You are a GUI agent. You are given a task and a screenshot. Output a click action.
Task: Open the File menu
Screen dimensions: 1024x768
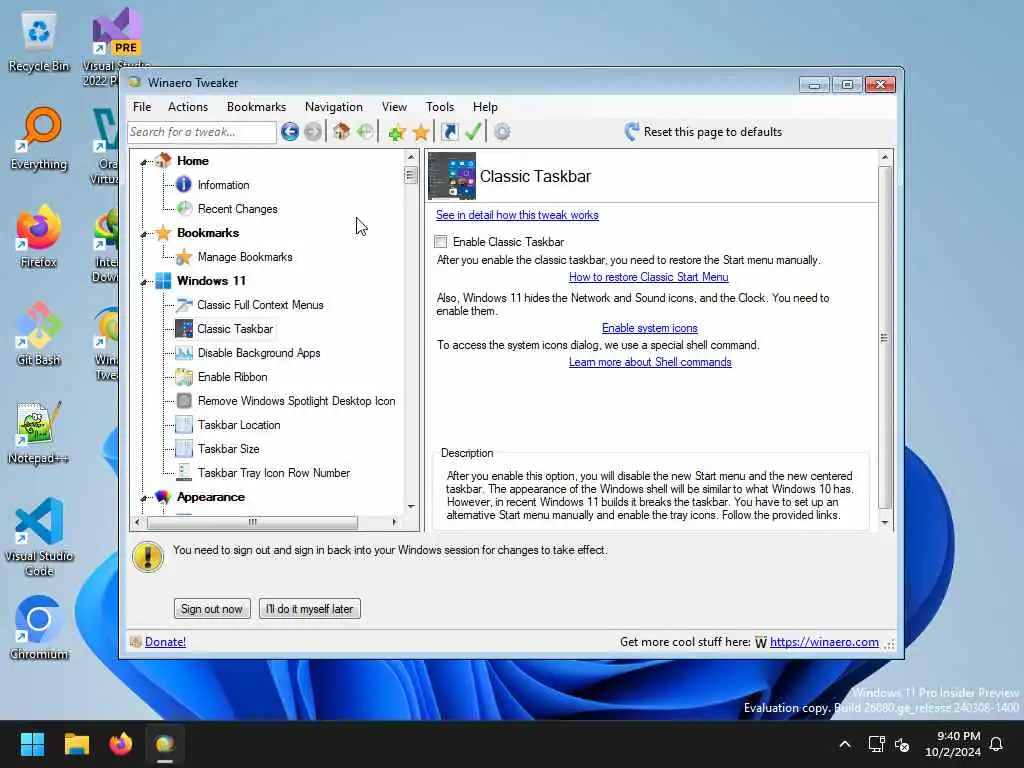tap(142, 106)
